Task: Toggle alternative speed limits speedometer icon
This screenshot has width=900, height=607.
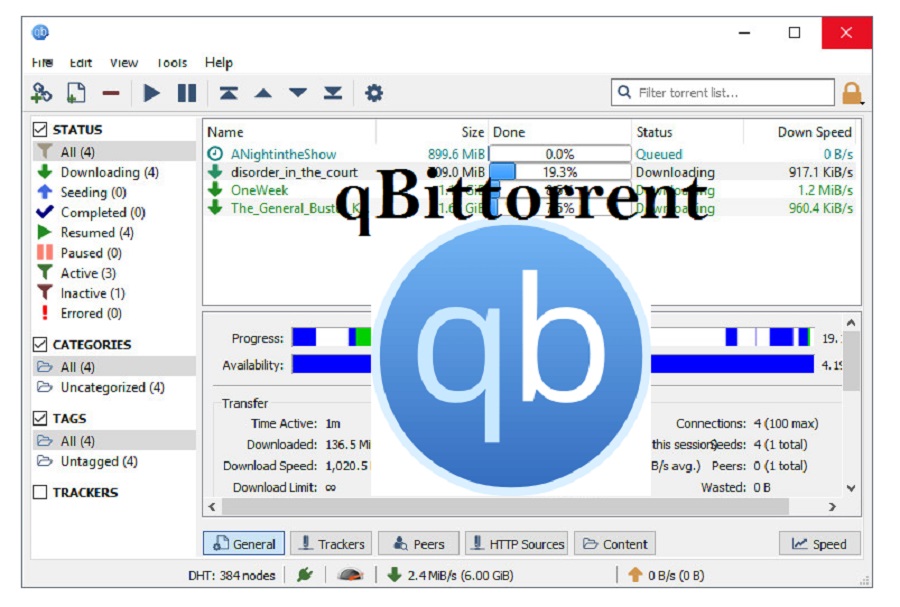Action: pyautogui.click(x=350, y=574)
